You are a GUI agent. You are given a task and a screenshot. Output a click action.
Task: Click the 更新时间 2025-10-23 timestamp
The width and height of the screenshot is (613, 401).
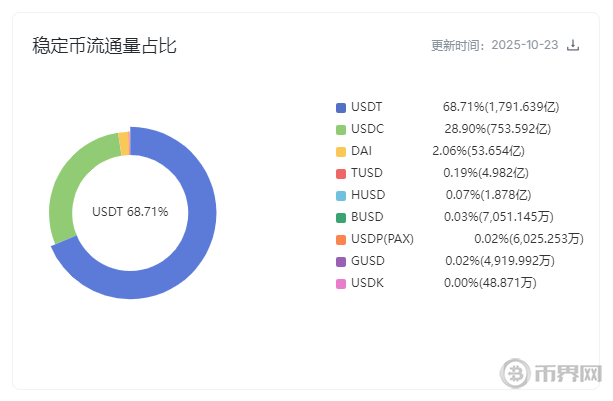[x=494, y=45]
